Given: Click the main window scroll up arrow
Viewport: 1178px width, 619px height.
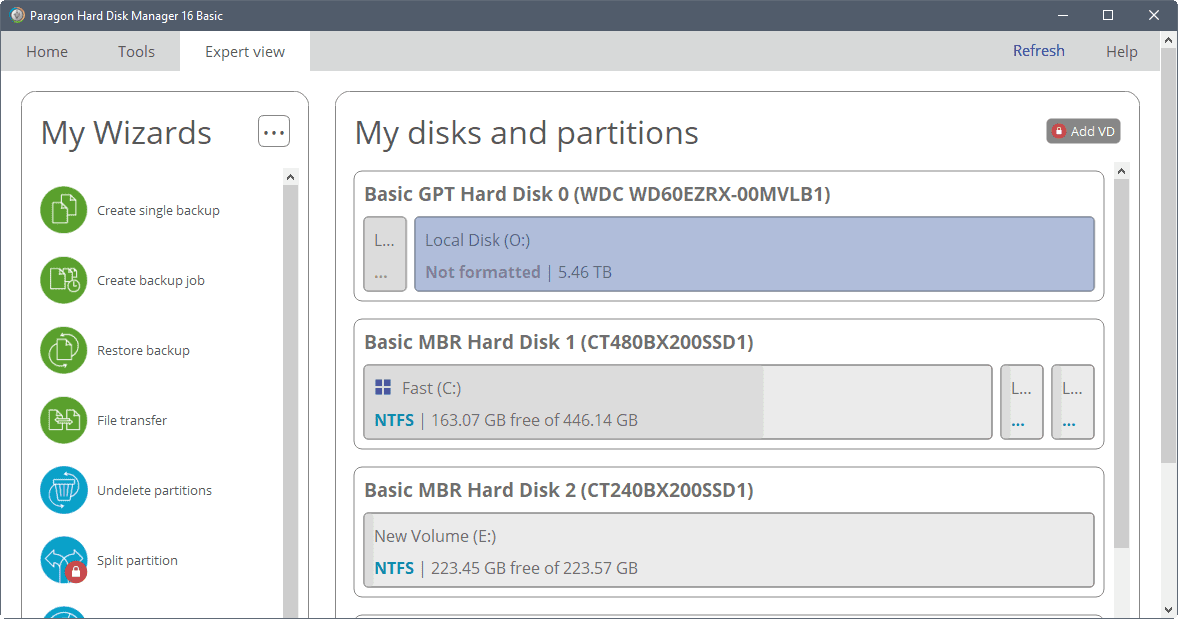Looking at the screenshot, I should (x=1168, y=39).
